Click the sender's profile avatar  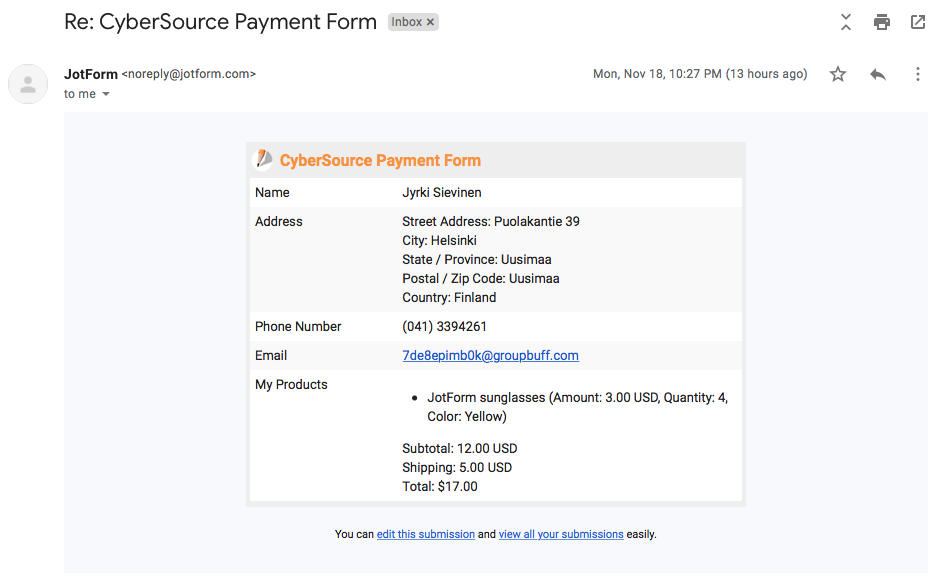(28, 84)
